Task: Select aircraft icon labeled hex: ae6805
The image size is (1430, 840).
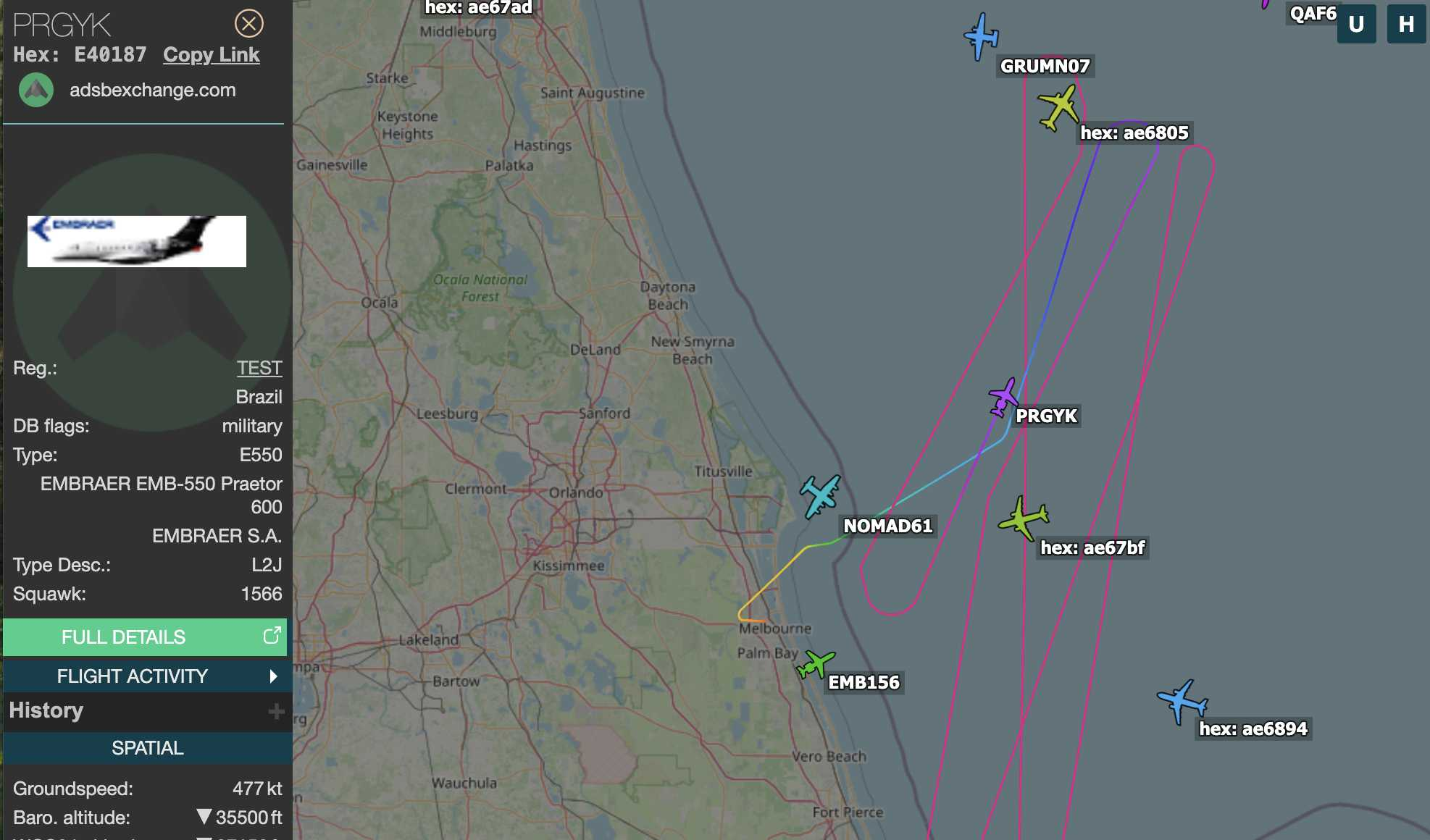Action: [x=1058, y=108]
